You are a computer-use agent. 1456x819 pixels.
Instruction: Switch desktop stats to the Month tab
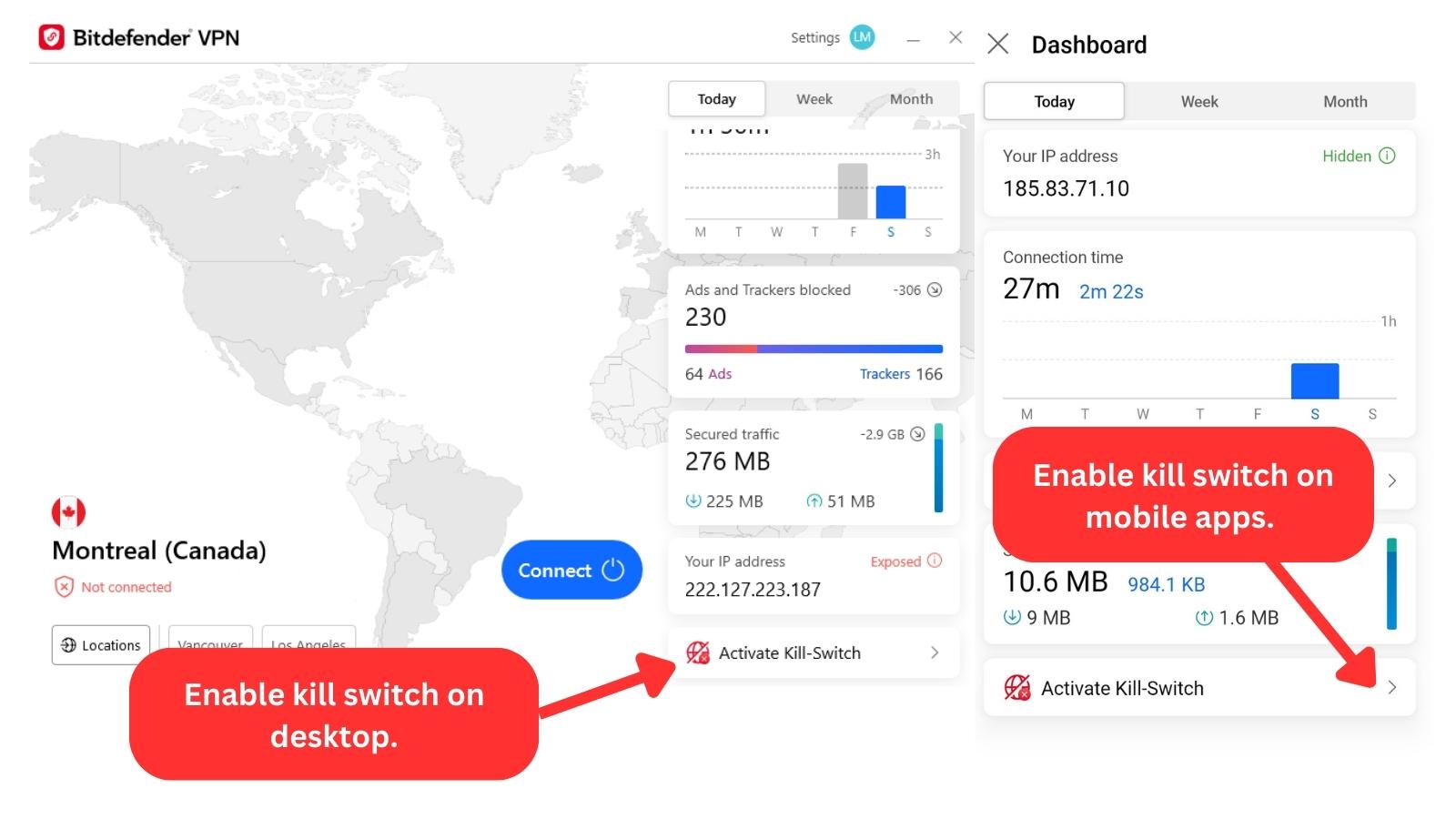pyautogui.click(x=911, y=99)
